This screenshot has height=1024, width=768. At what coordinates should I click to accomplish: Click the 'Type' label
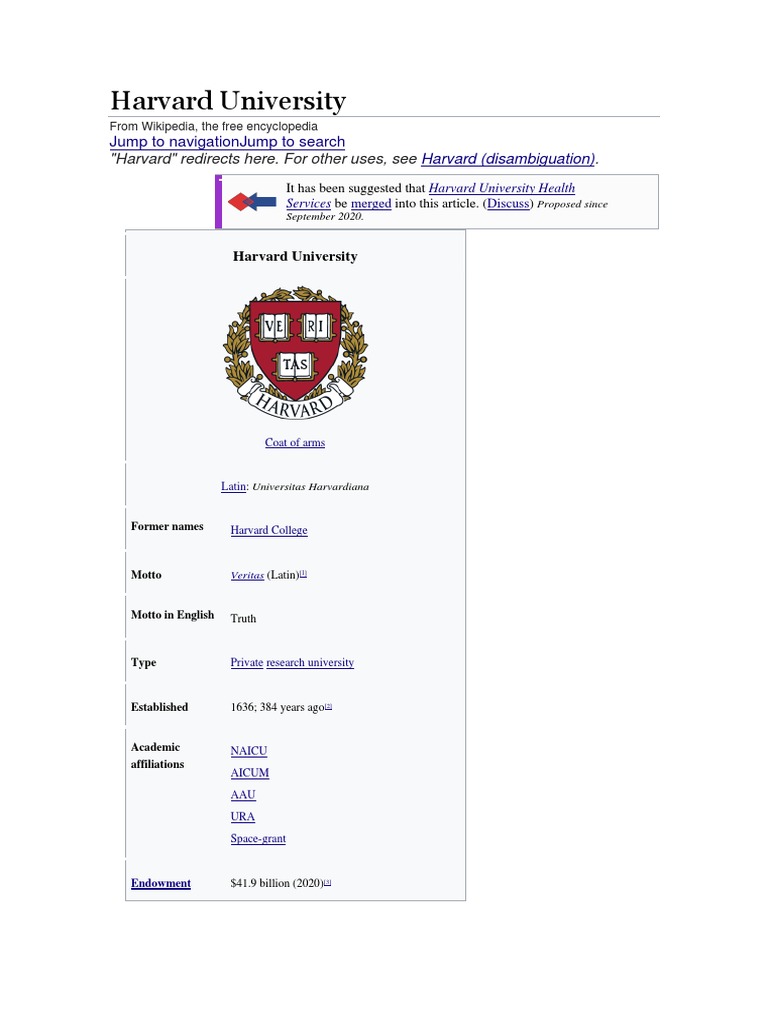[x=144, y=662]
